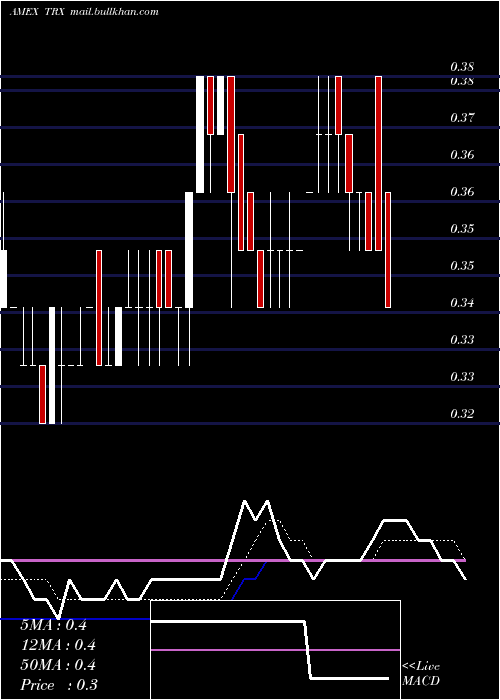Click the long red candle before the last
This screenshot has height=700, width=500.
pyautogui.click(x=379, y=163)
